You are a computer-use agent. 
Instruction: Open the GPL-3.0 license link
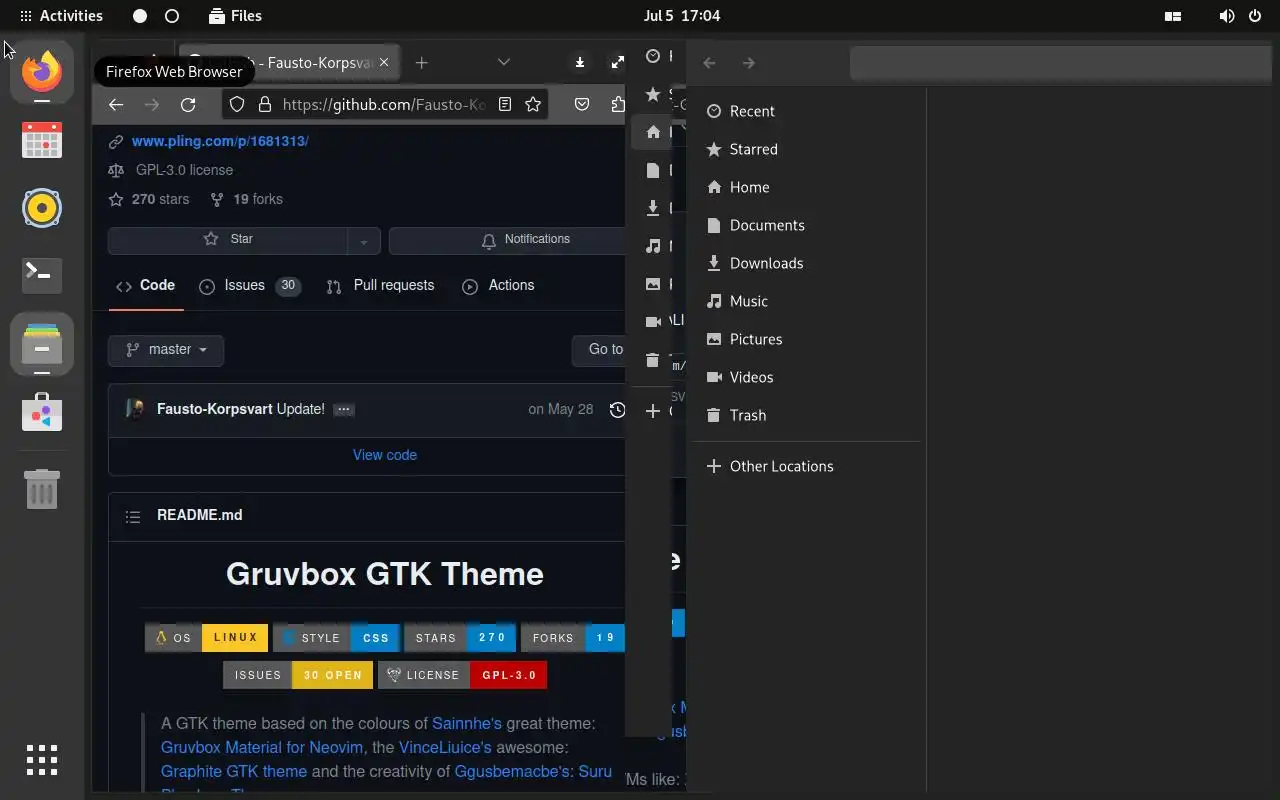coord(184,170)
